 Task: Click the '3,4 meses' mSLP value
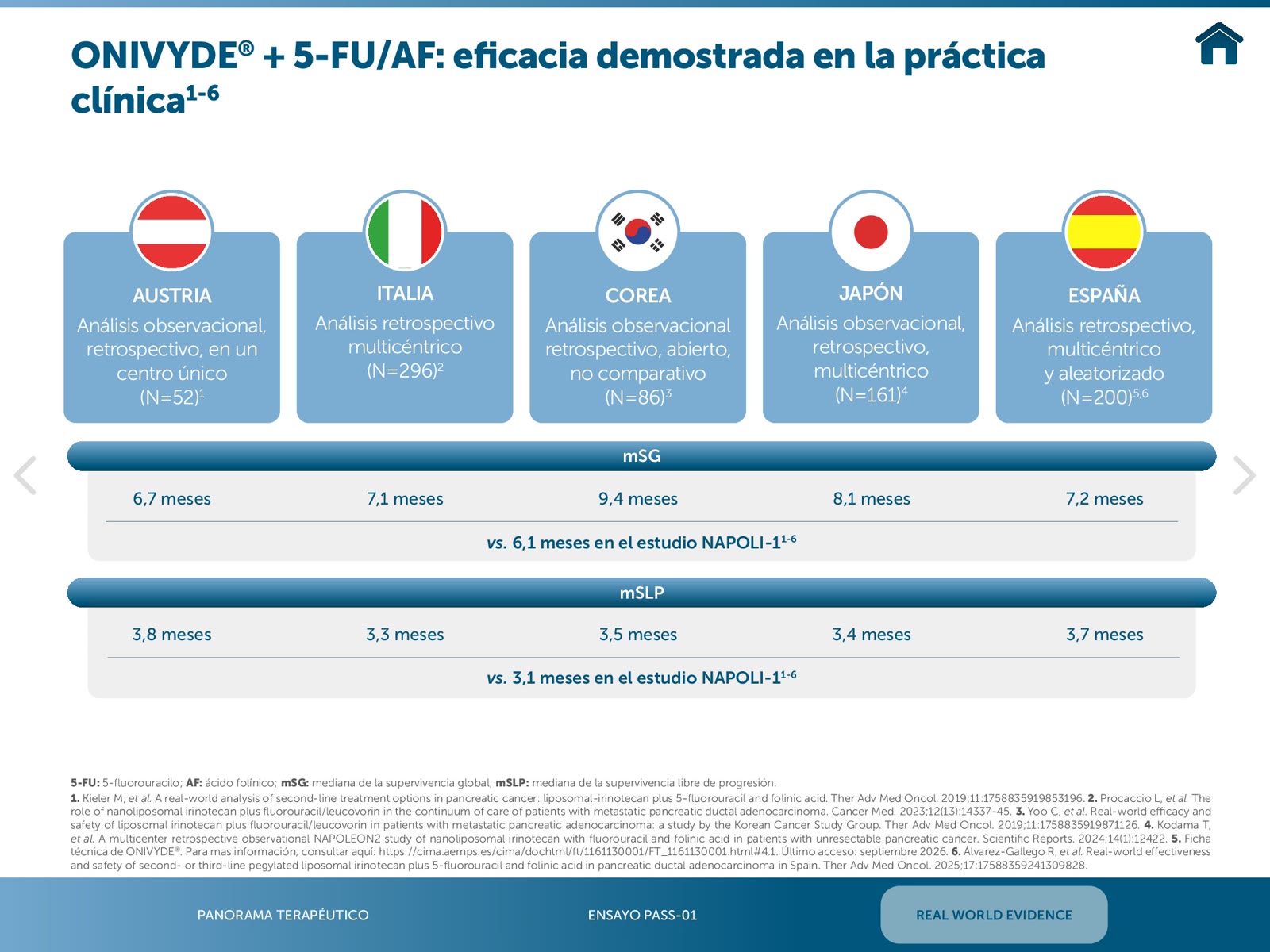point(872,635)
